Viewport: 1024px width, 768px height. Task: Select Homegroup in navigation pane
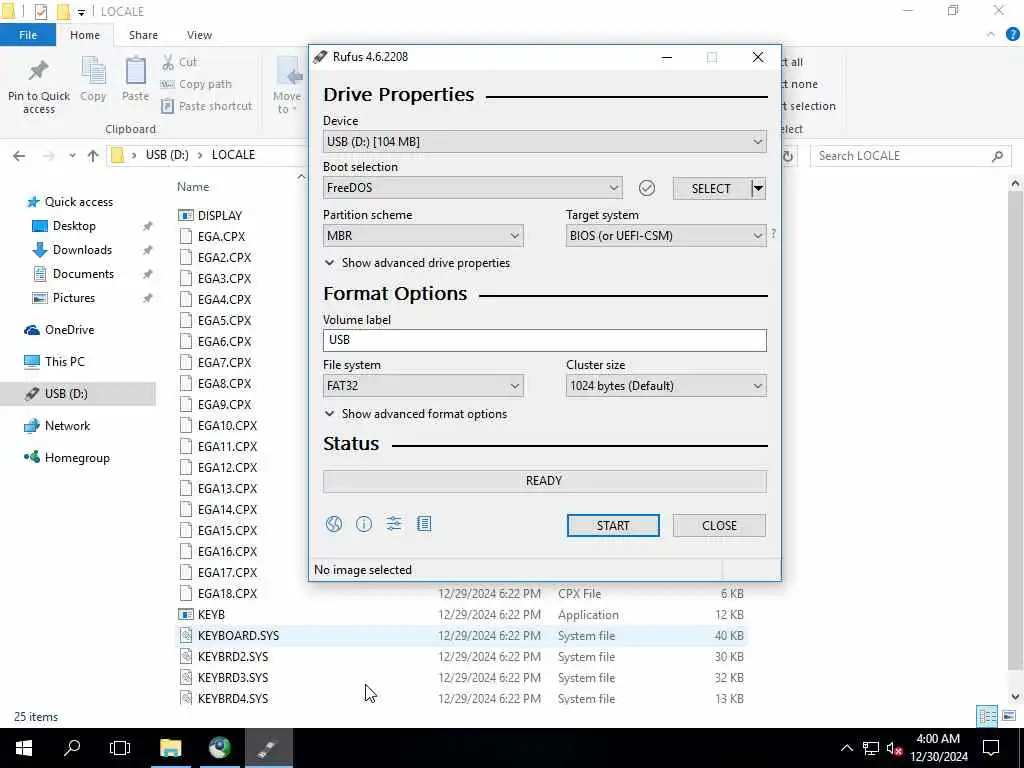(76, 458)
